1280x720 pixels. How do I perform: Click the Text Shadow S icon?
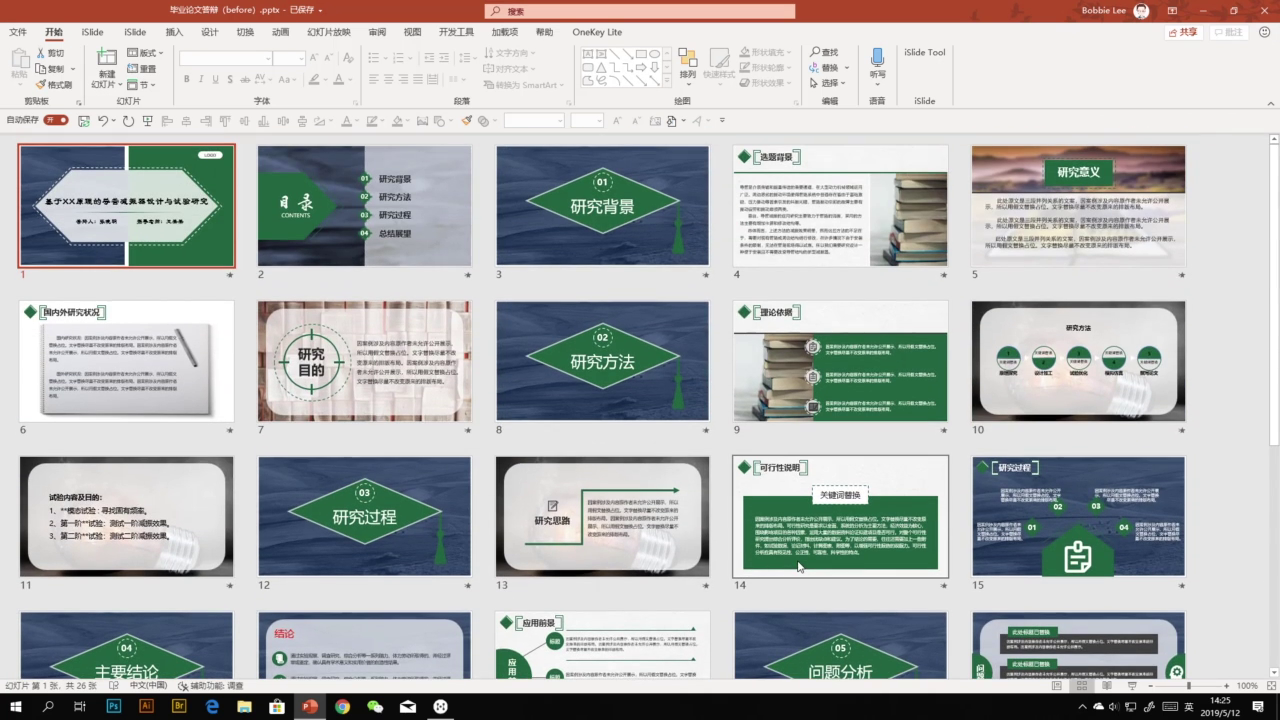[230, 79]
